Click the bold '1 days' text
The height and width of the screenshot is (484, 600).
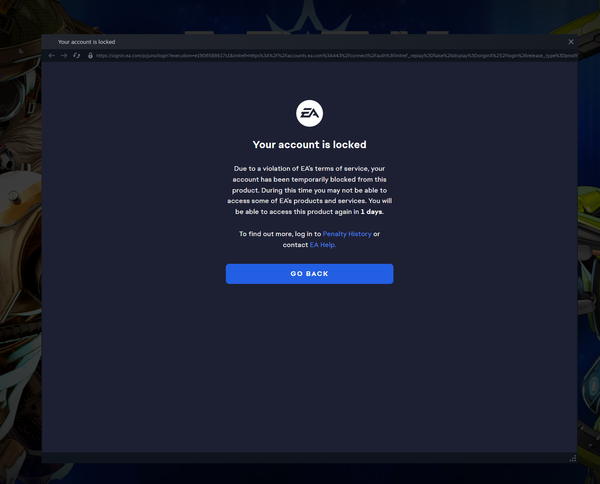click(x=371, y=212)
